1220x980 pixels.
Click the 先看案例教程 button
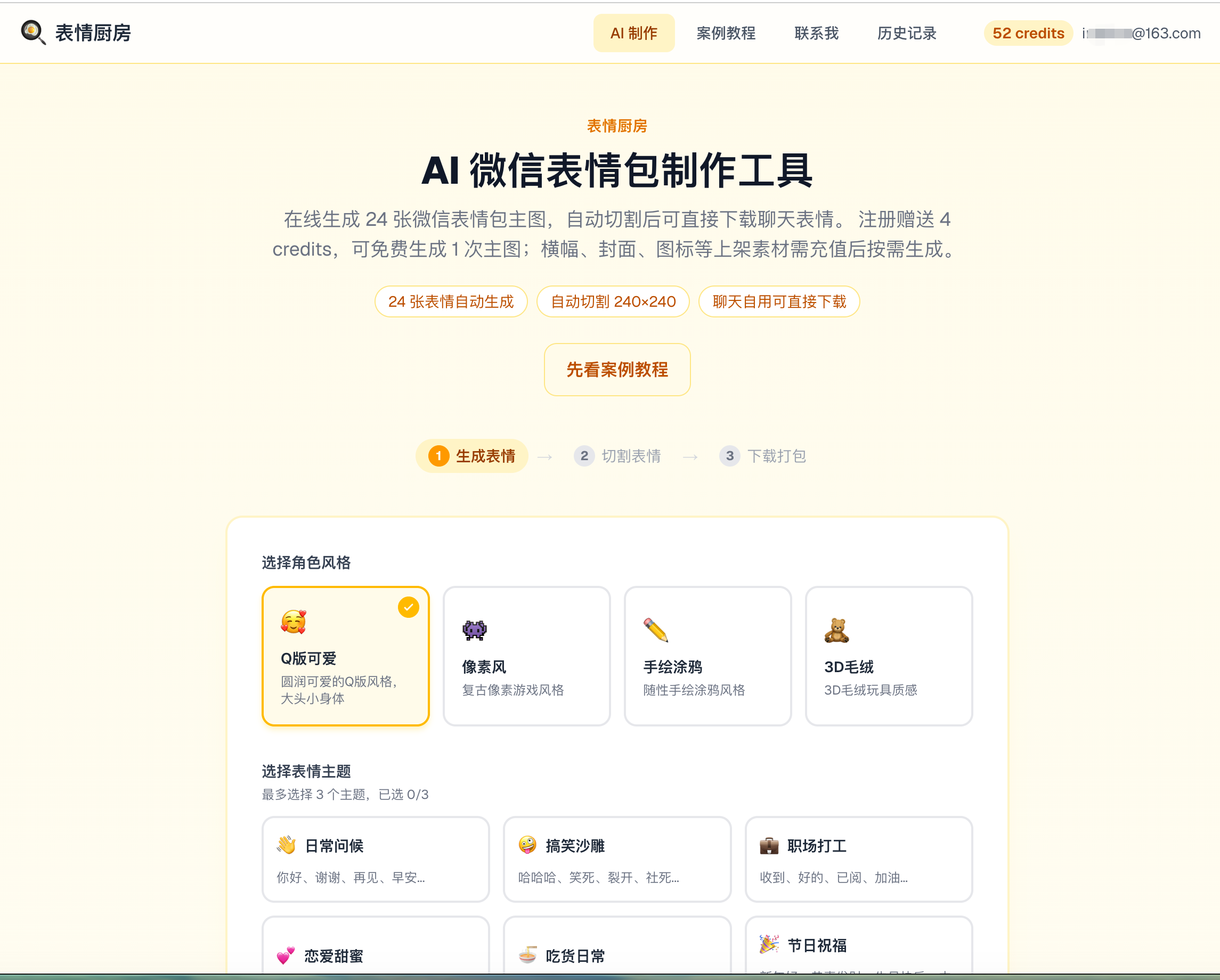pyautogui.click(x=617, y=370)
